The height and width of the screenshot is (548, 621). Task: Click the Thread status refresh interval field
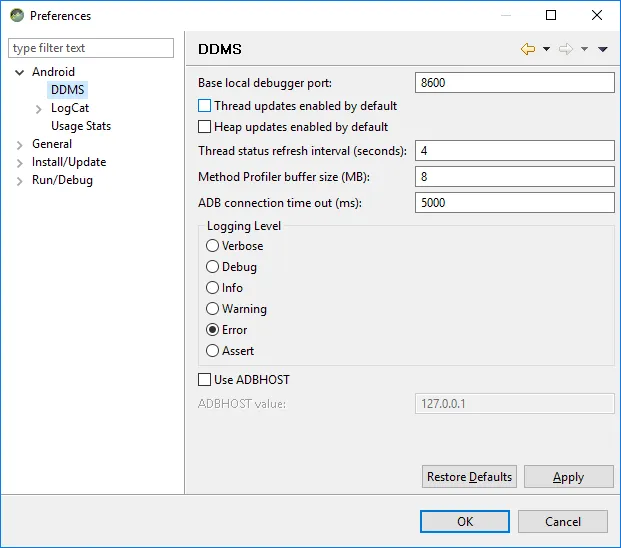514,150
